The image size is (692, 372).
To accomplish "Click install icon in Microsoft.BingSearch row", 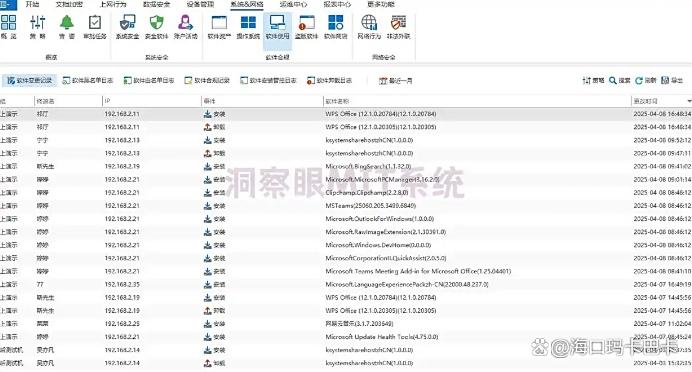I will tap(207, 166).
